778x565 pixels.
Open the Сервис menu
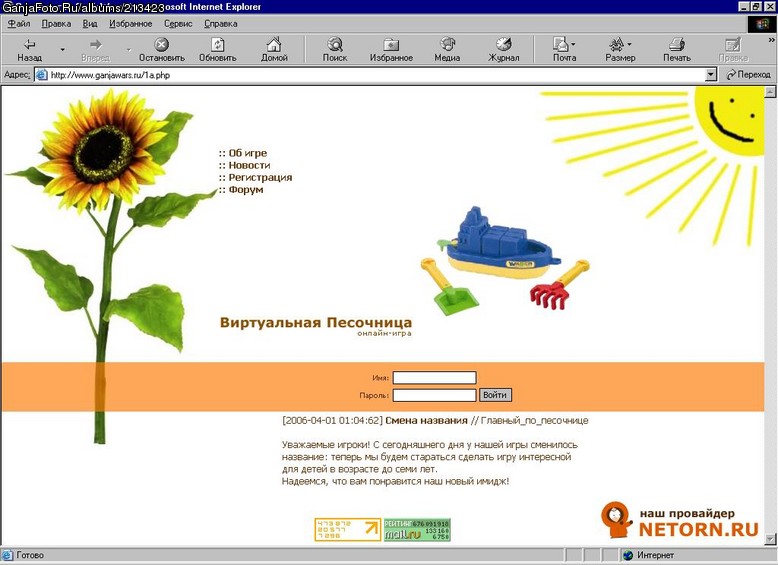pos(178,24)
